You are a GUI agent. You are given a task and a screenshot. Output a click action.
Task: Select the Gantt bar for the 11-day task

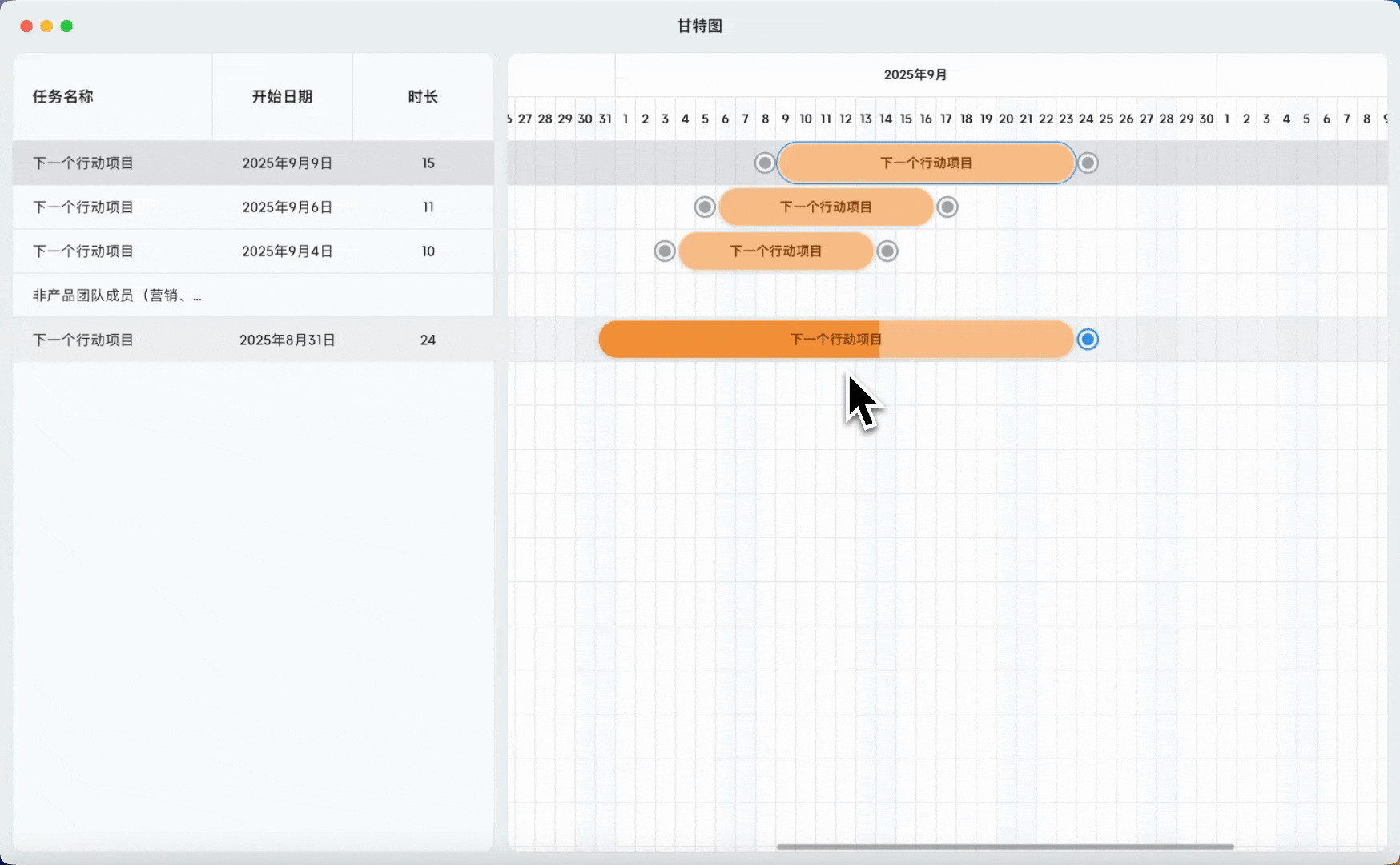click(x=825, y=207)
